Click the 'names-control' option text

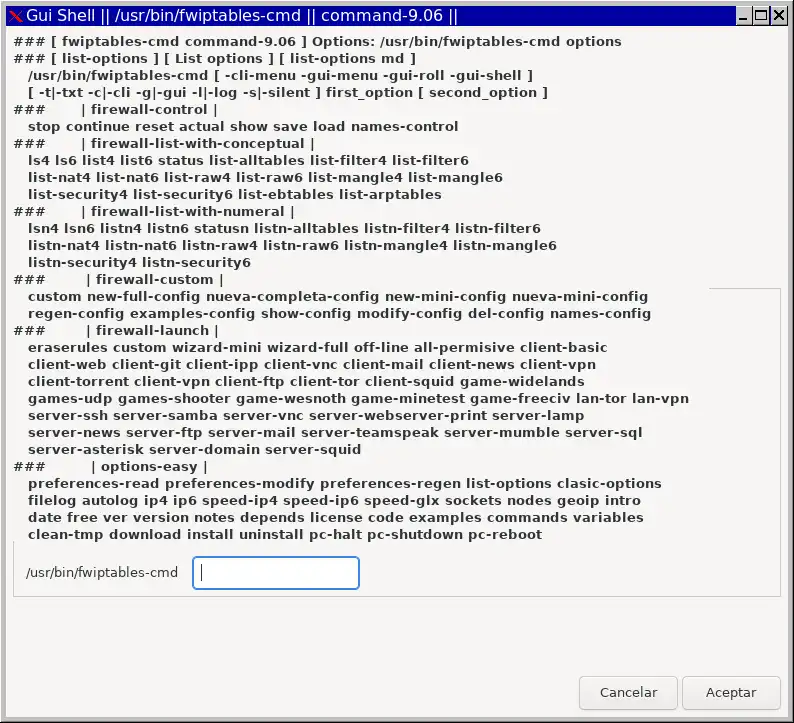[x=405, y=127]
